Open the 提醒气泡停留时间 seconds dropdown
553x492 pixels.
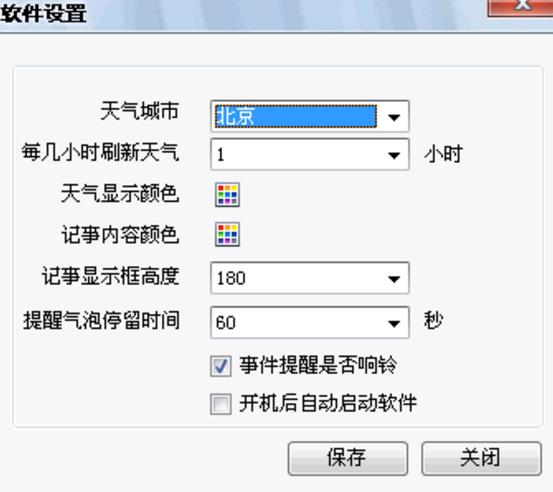[394, 323]
